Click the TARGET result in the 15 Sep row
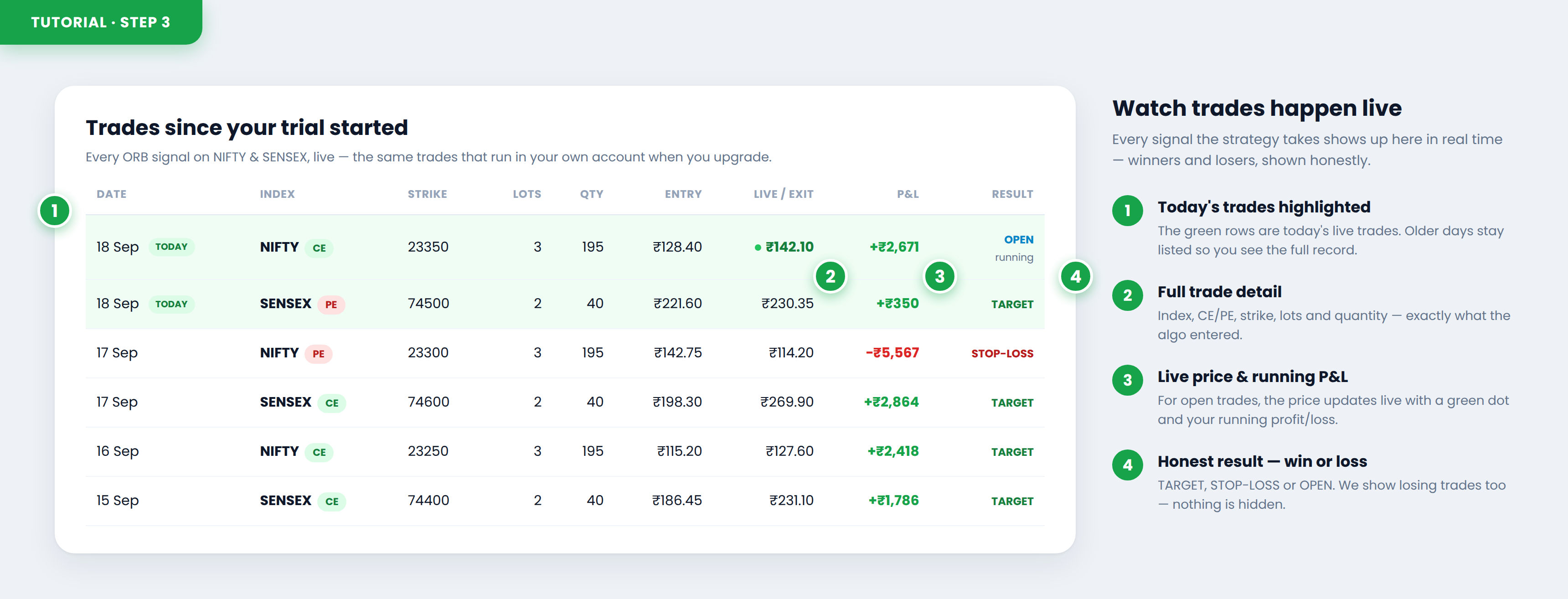1568x599 pixels. coord(1012,501)
